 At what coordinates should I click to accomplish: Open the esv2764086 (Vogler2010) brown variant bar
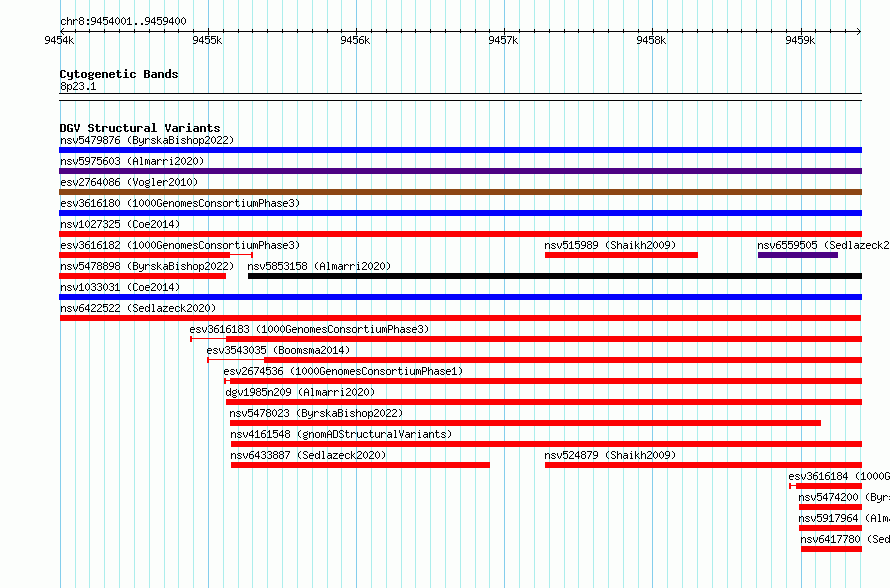460,192
